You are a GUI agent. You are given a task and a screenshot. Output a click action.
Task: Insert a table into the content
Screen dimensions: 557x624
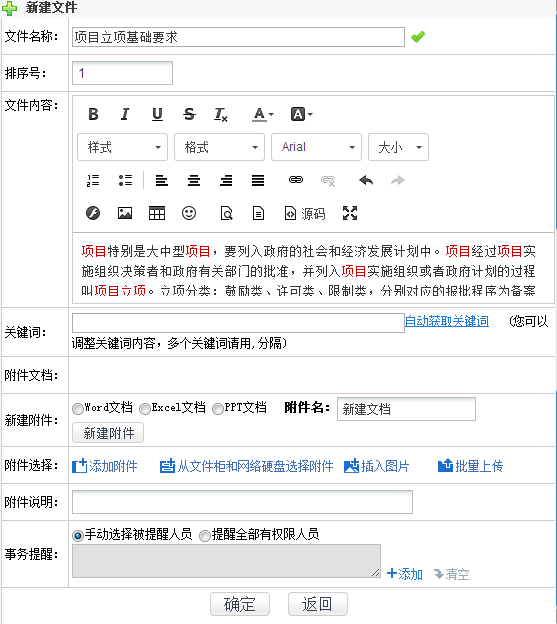point(157,213)
